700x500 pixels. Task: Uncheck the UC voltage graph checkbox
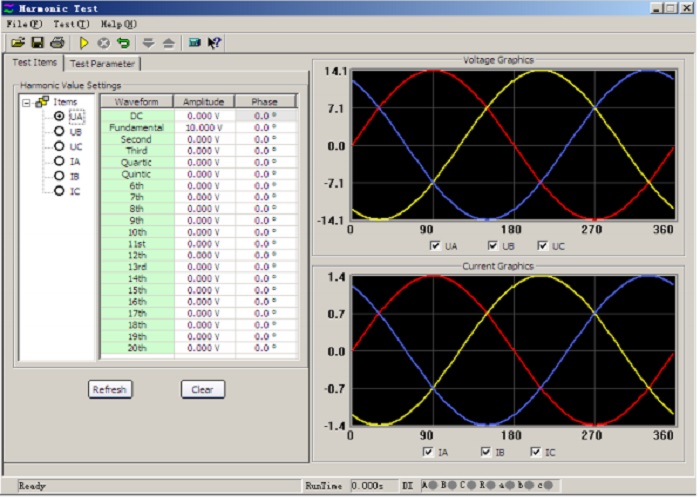(542, 246)
